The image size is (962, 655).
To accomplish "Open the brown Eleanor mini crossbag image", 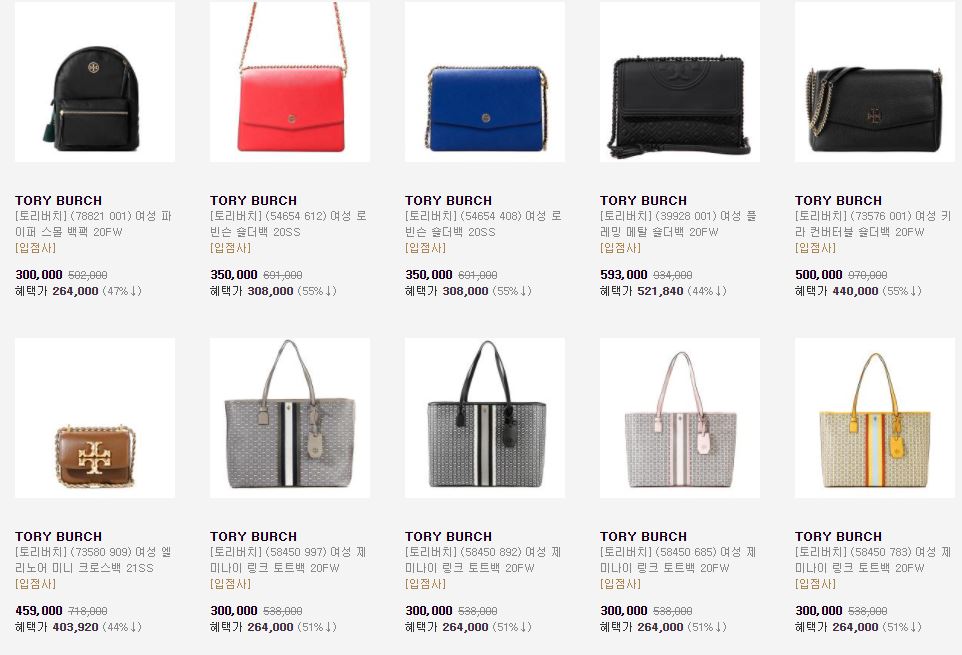I will (94, 418).
